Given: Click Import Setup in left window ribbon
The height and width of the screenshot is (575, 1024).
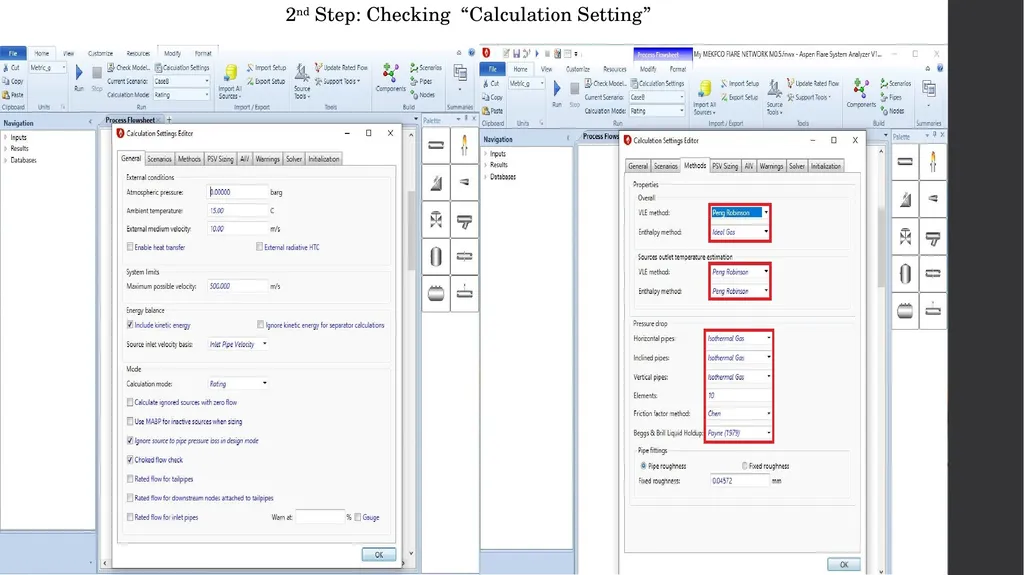Looking at the screenshot, I should [266, 67].
